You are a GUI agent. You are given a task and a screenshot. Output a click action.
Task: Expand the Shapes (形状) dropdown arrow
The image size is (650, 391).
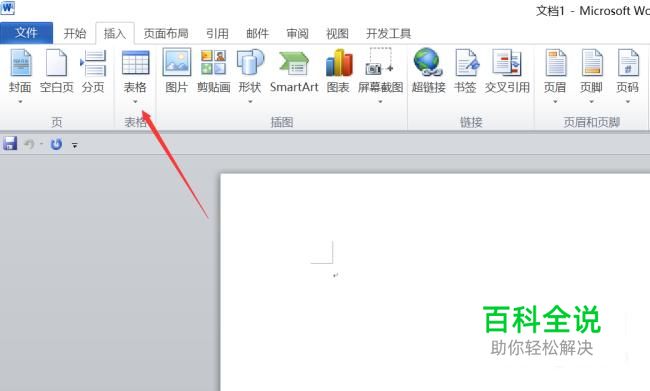click(x=250, y=102)
